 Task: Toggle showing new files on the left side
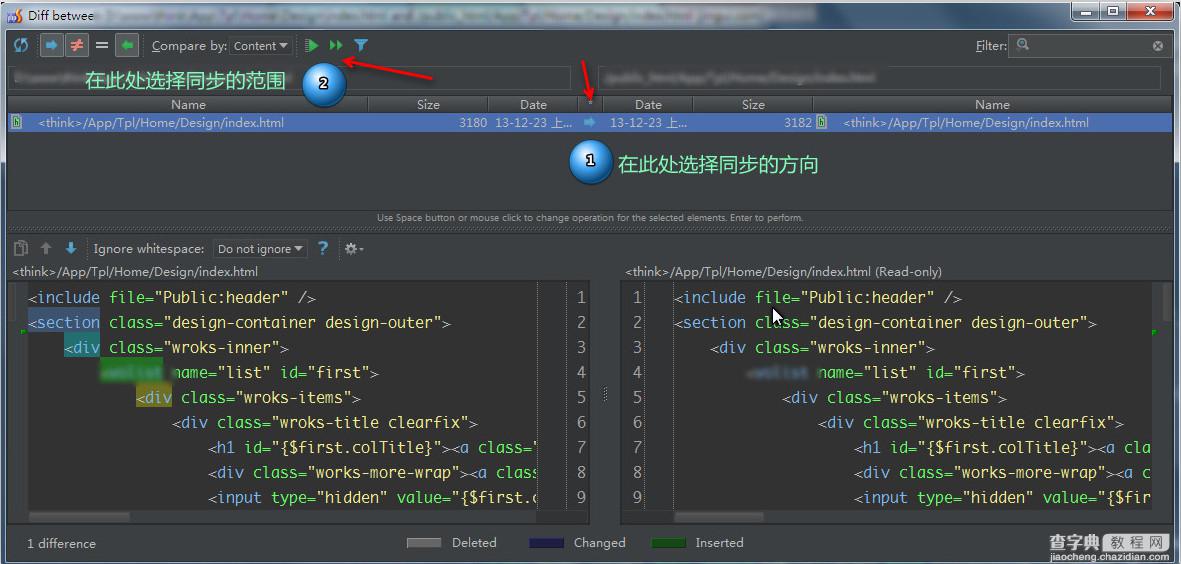[x=51, y=46]
